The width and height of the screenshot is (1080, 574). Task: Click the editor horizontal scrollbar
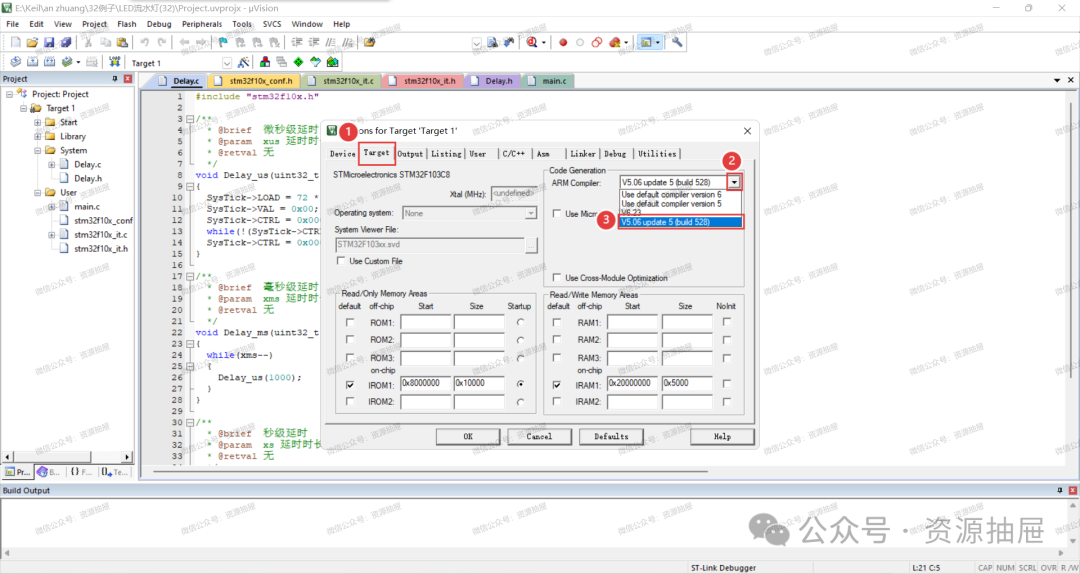tap(430, 471)
